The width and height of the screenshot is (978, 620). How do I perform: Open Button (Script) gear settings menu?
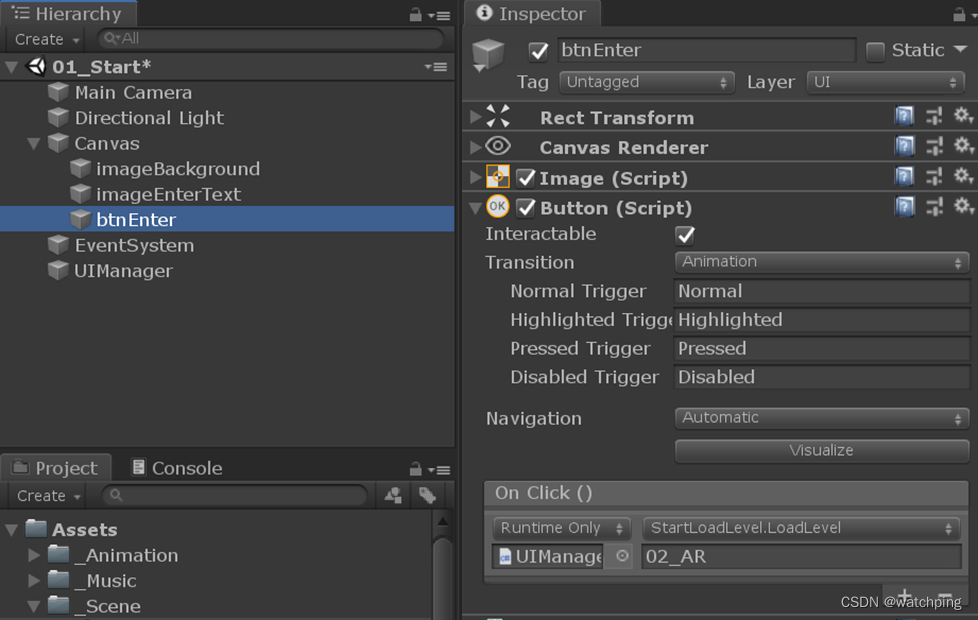click(x=962, y=206)
